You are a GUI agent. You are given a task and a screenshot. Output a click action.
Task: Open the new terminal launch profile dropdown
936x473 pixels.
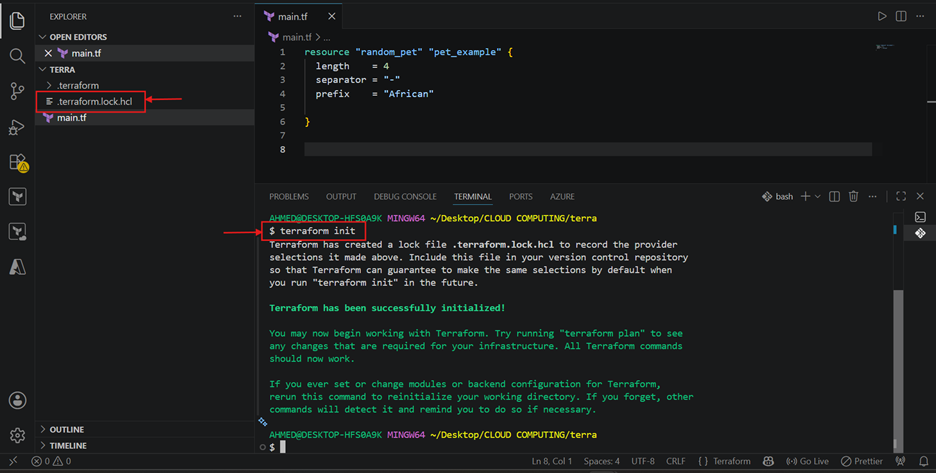click(818, 196)
